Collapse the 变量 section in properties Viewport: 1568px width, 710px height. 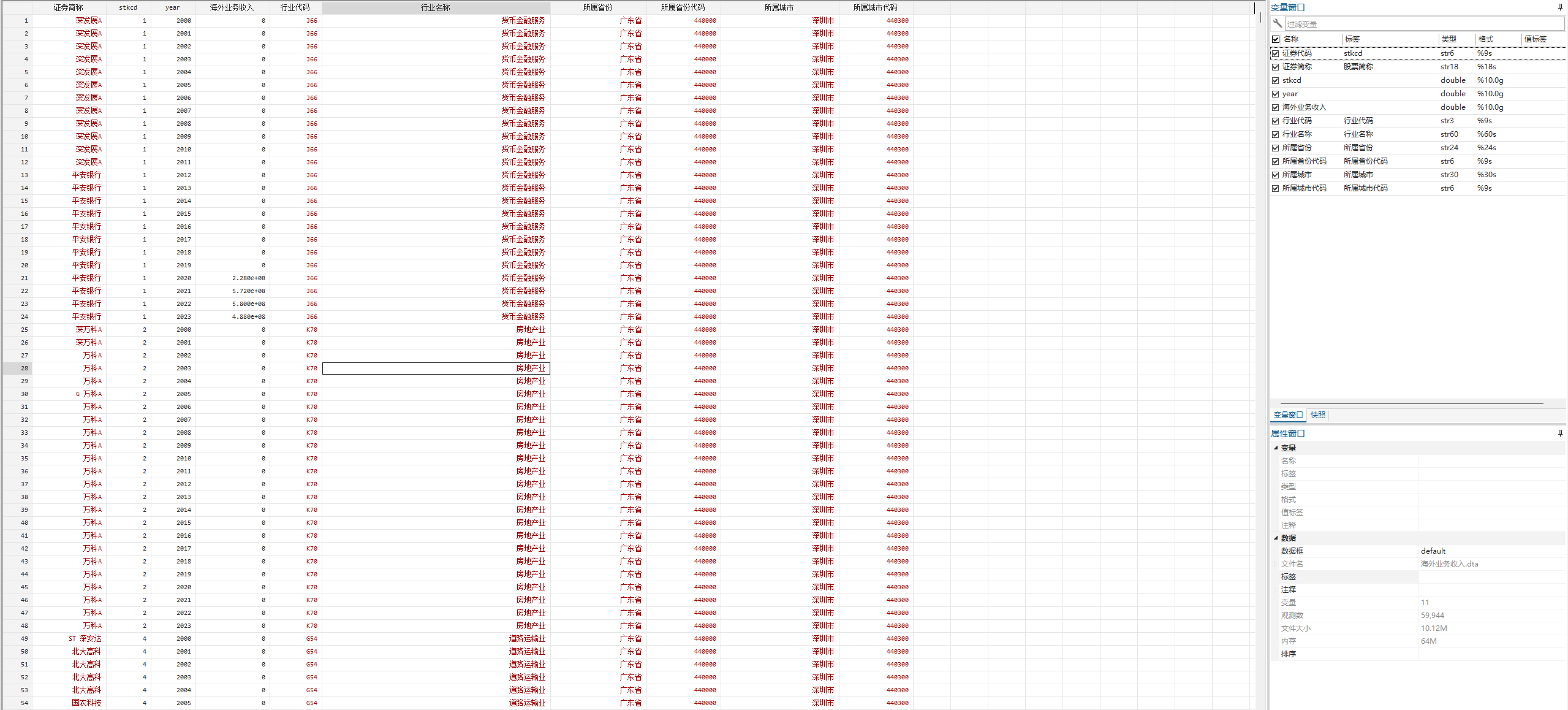pyautogui.click(x=1276, y=448)
